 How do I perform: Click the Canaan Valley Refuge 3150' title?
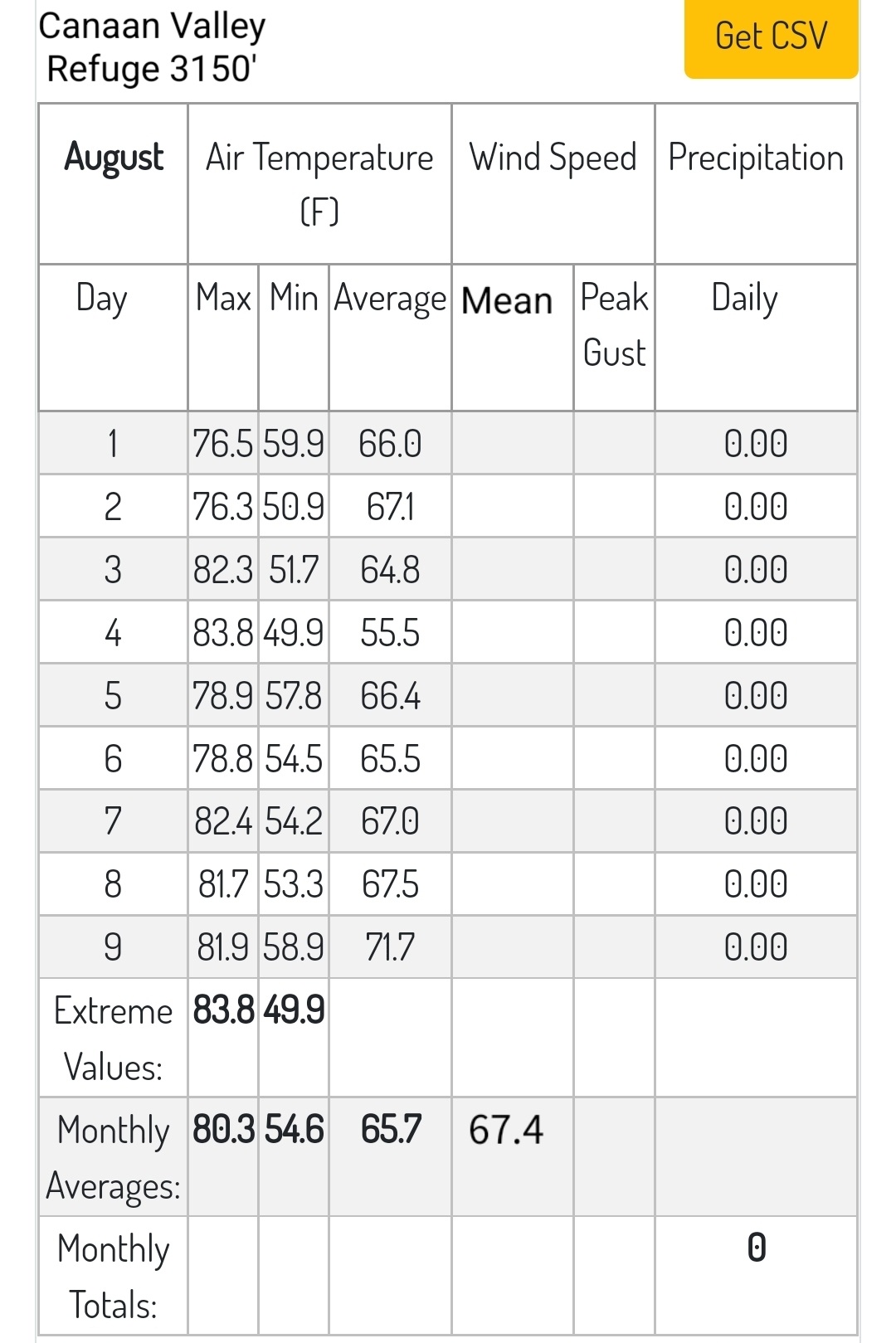pyautogui.click(x=152, y=47)
